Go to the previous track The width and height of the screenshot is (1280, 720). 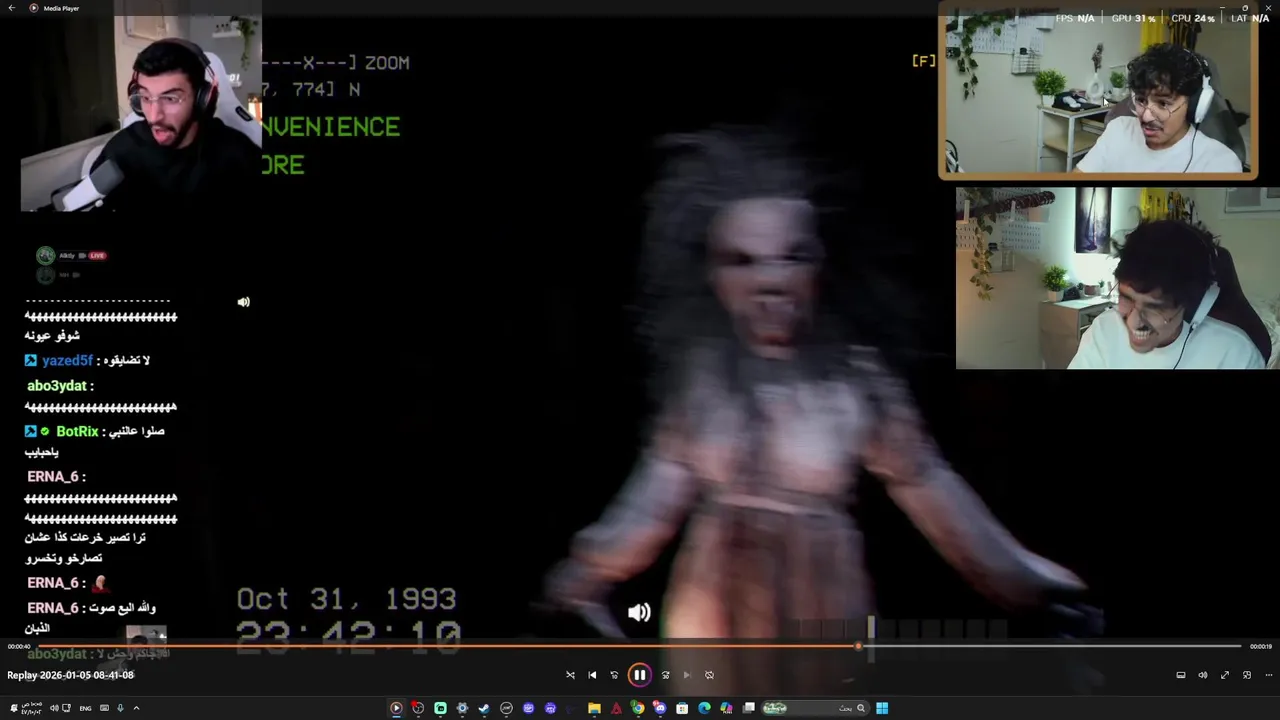click(x=592, y=675)
